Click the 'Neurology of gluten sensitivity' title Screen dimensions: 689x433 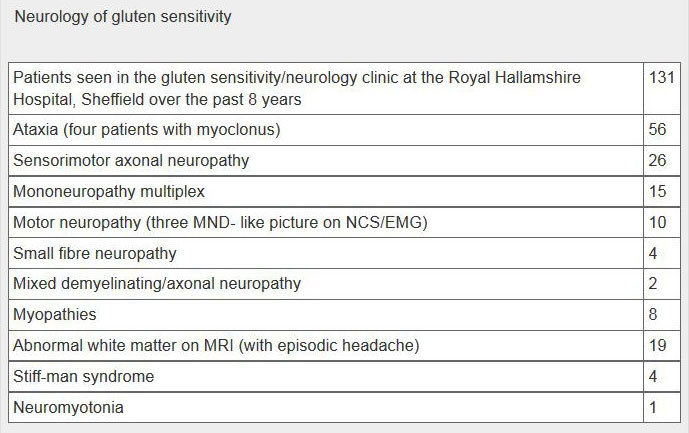pyautogui.click(x=123, y=17)
